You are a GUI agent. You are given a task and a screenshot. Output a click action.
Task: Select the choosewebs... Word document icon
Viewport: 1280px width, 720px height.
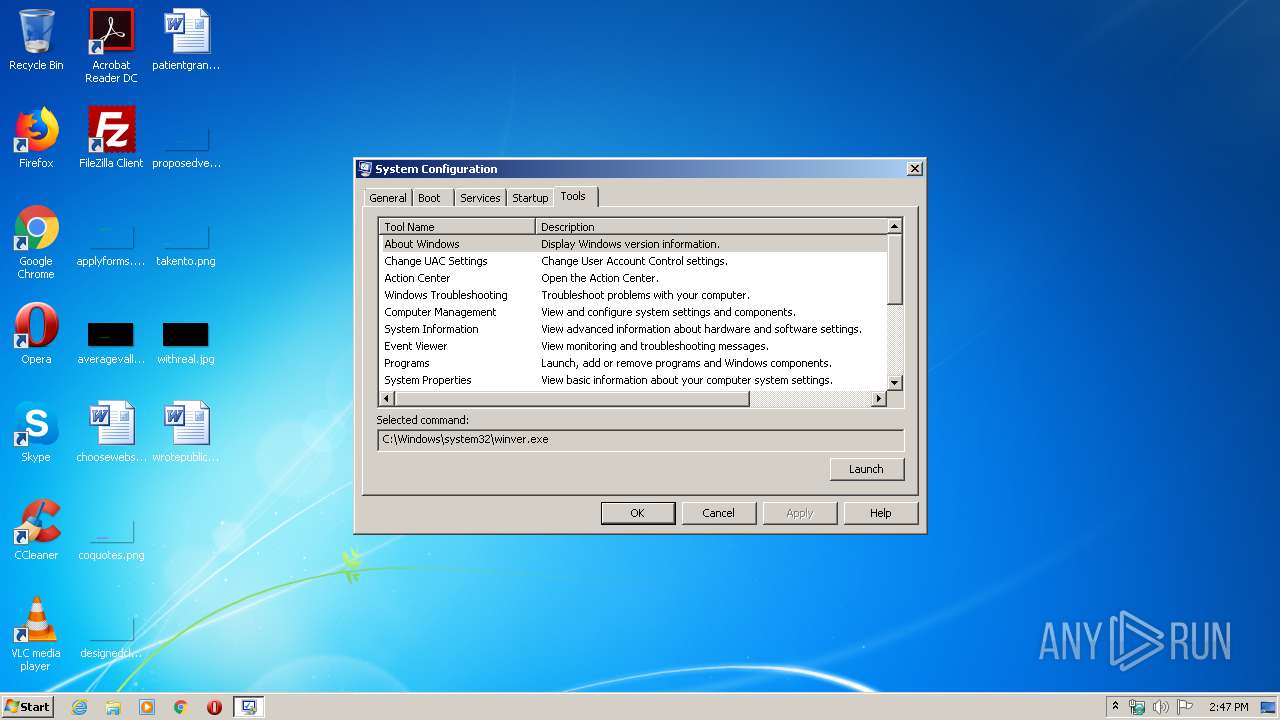point(111,432)
